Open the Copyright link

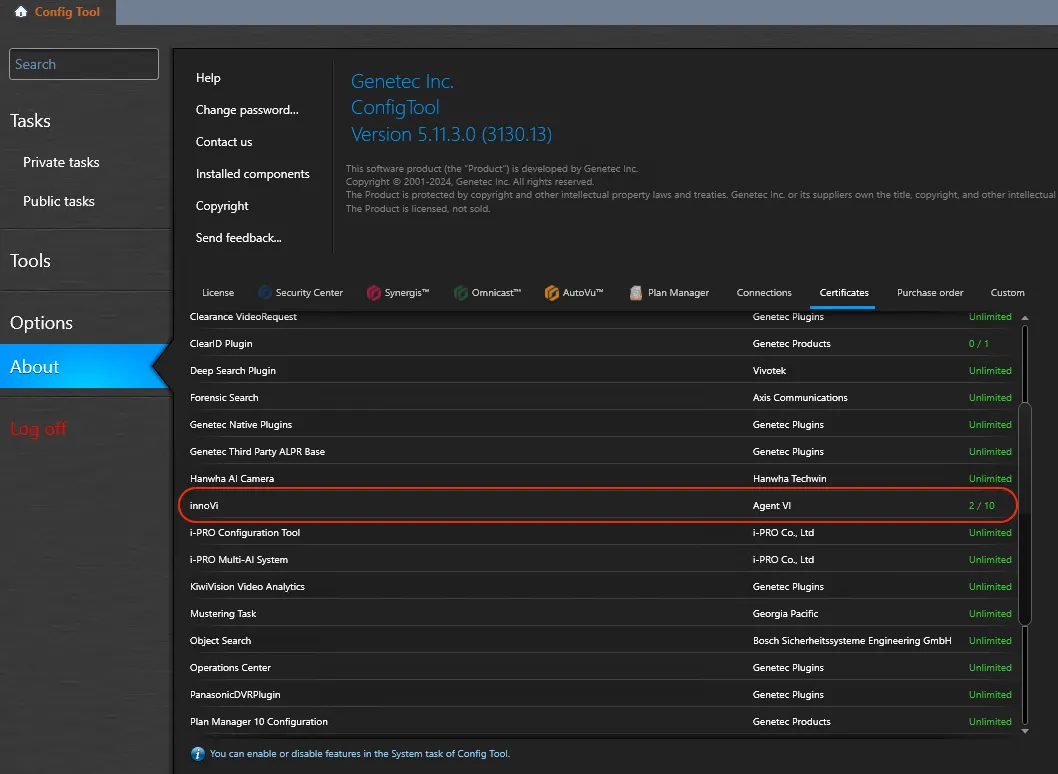pyautogui.click(x=222, y=206)
